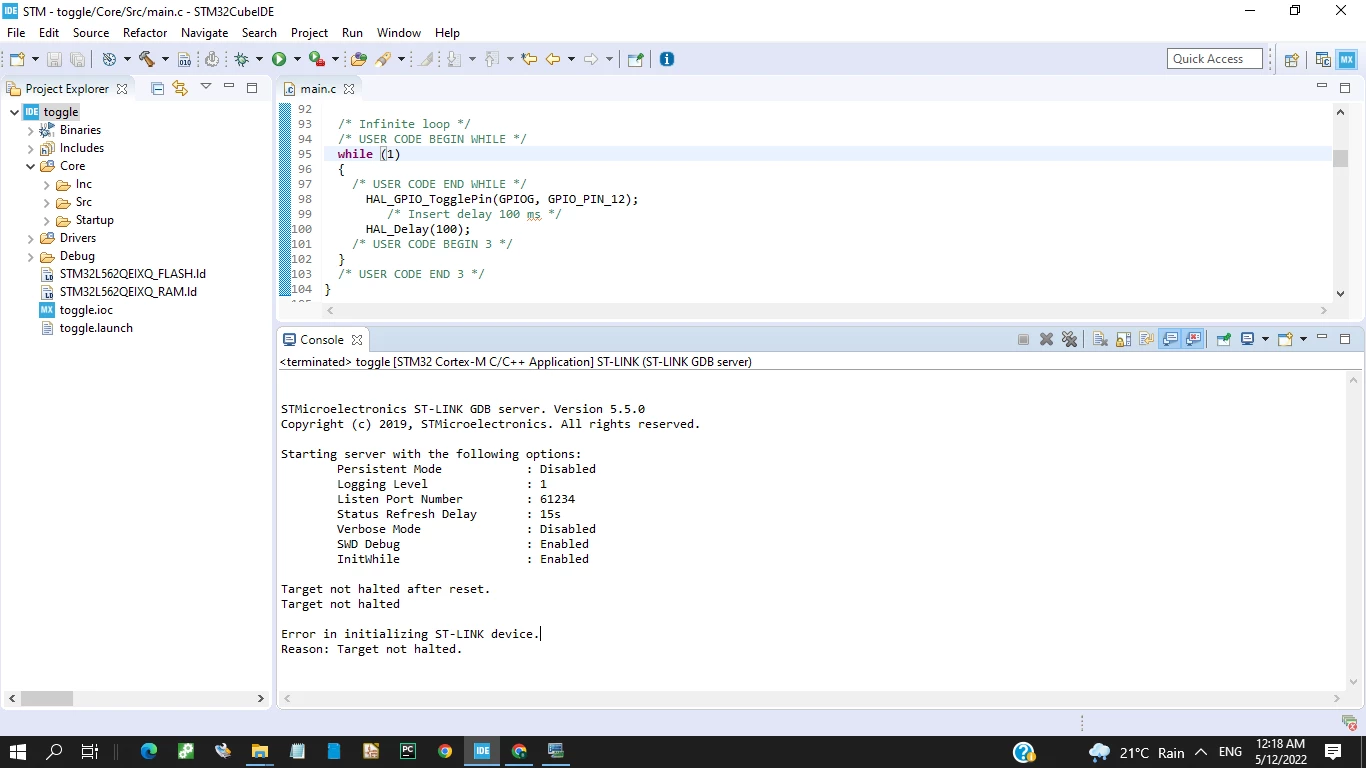Open the Run button dropdown arrow

coord(296,59)
